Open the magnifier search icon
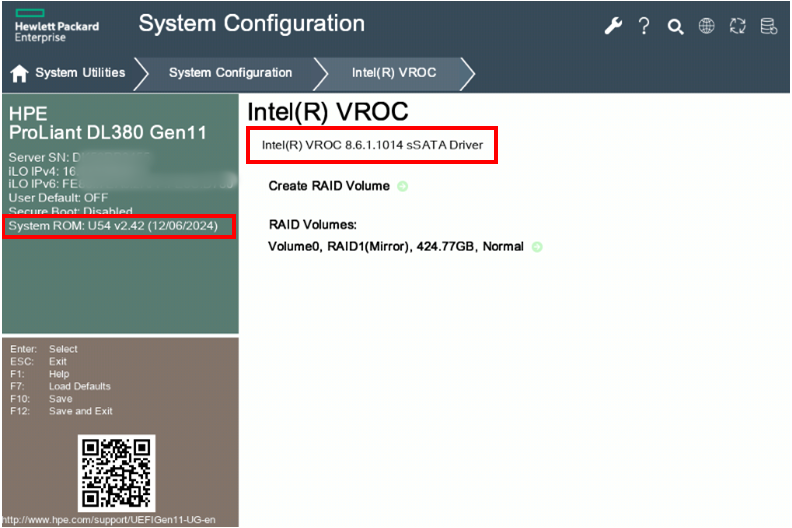Viewport: 792px width, 528px height. [x=675, y=26]
